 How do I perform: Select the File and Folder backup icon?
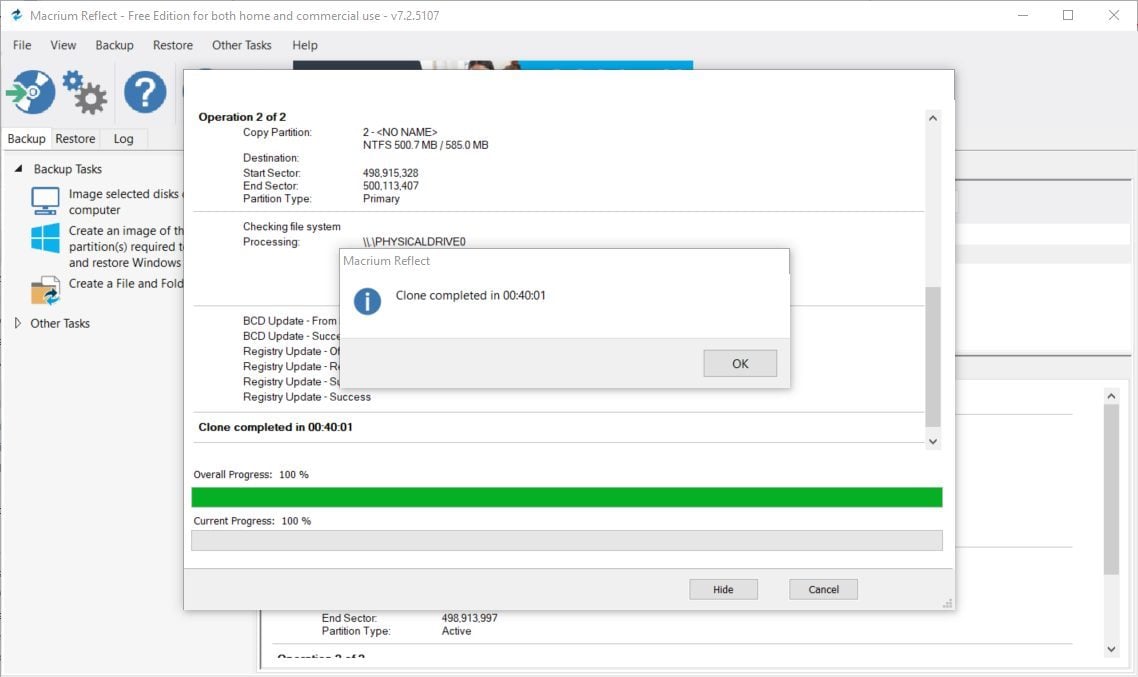(x=45, y=290)
